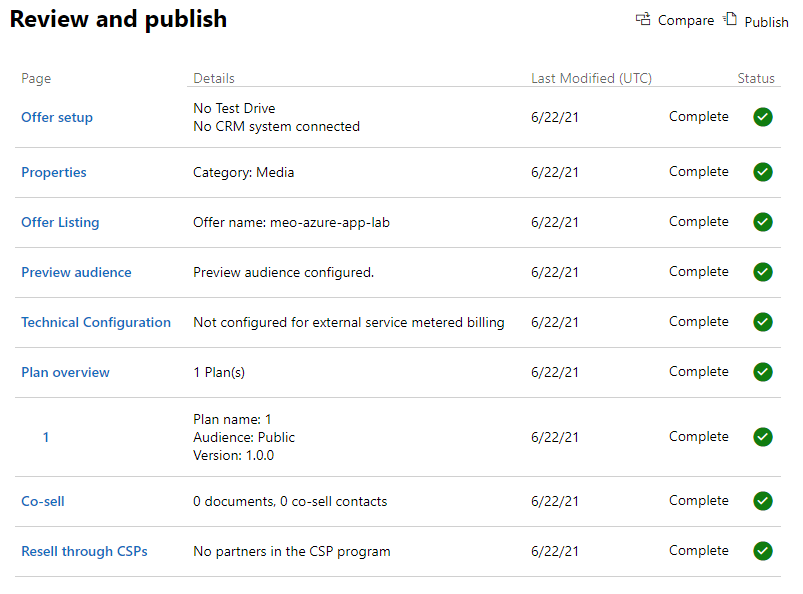Click the status checkmark for Preview audience
This screenshot has height=594, width=803.
coord(763,271)
